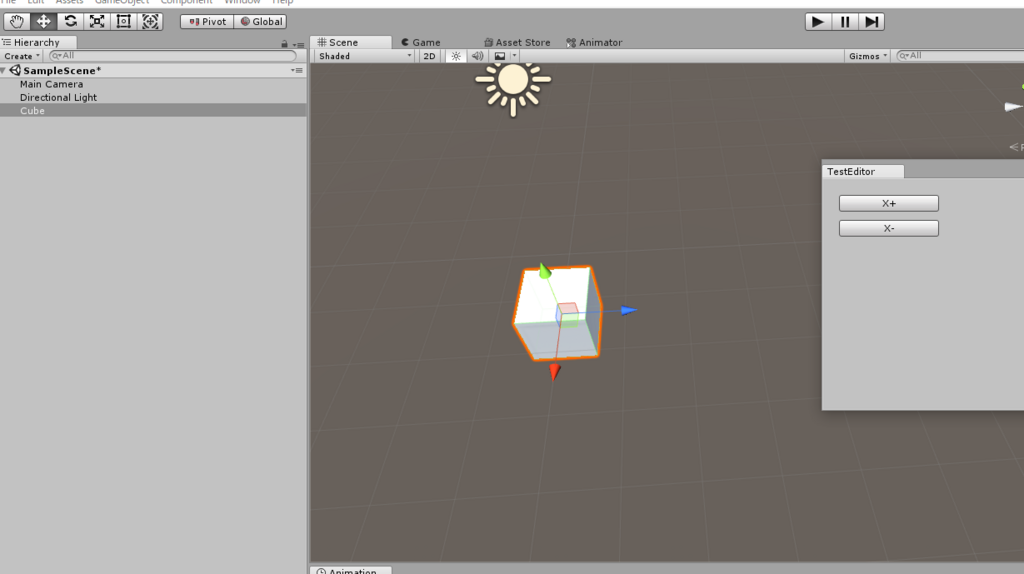1024x574 pixels.
Task: Open the Animation tab at bottom
Action: coord(351,571)
